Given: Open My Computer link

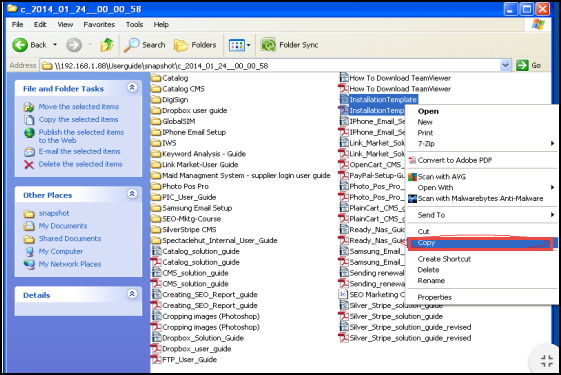Looking at the screenshot, I should (61, 252).
